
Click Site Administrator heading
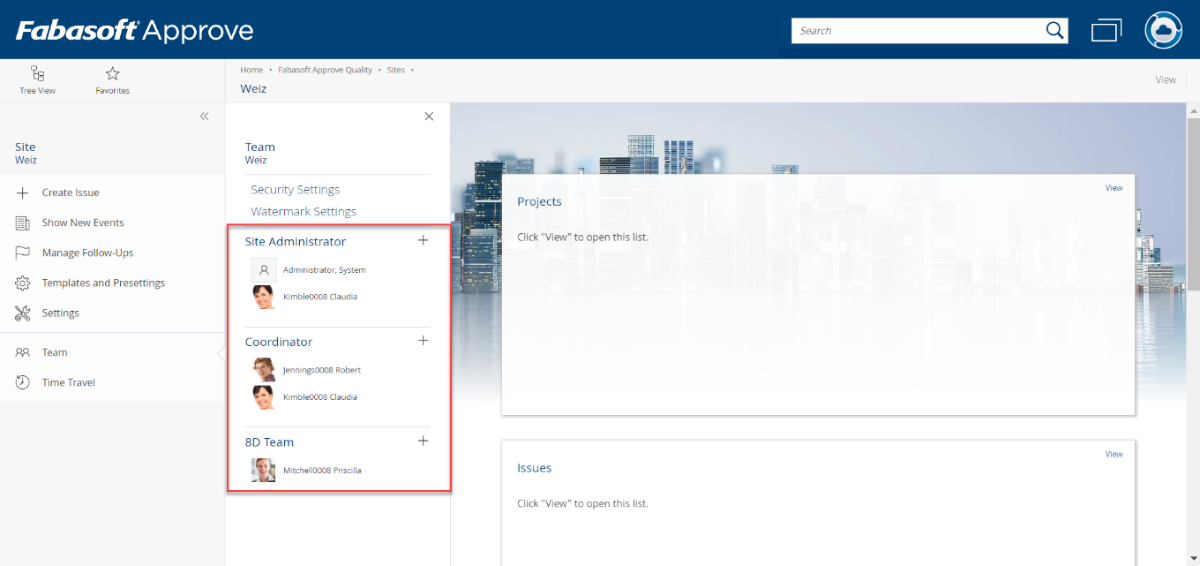[295, 242]
